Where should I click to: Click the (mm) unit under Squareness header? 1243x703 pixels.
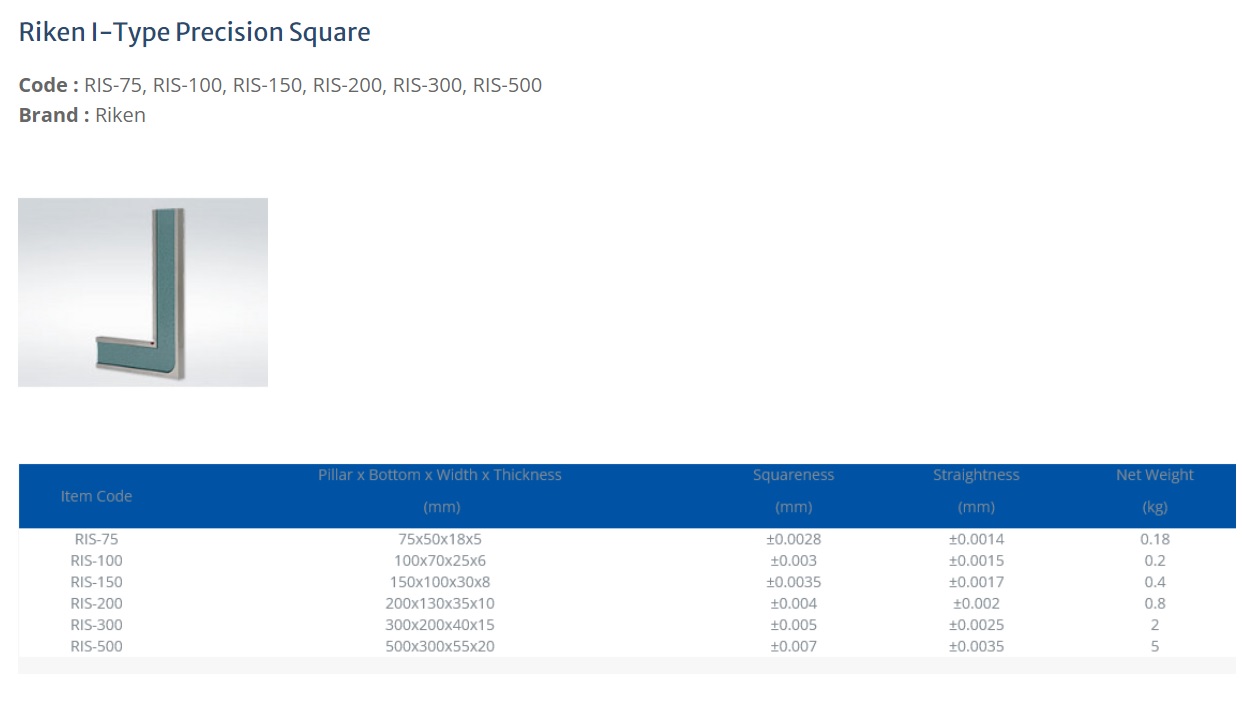pos(794,507)
